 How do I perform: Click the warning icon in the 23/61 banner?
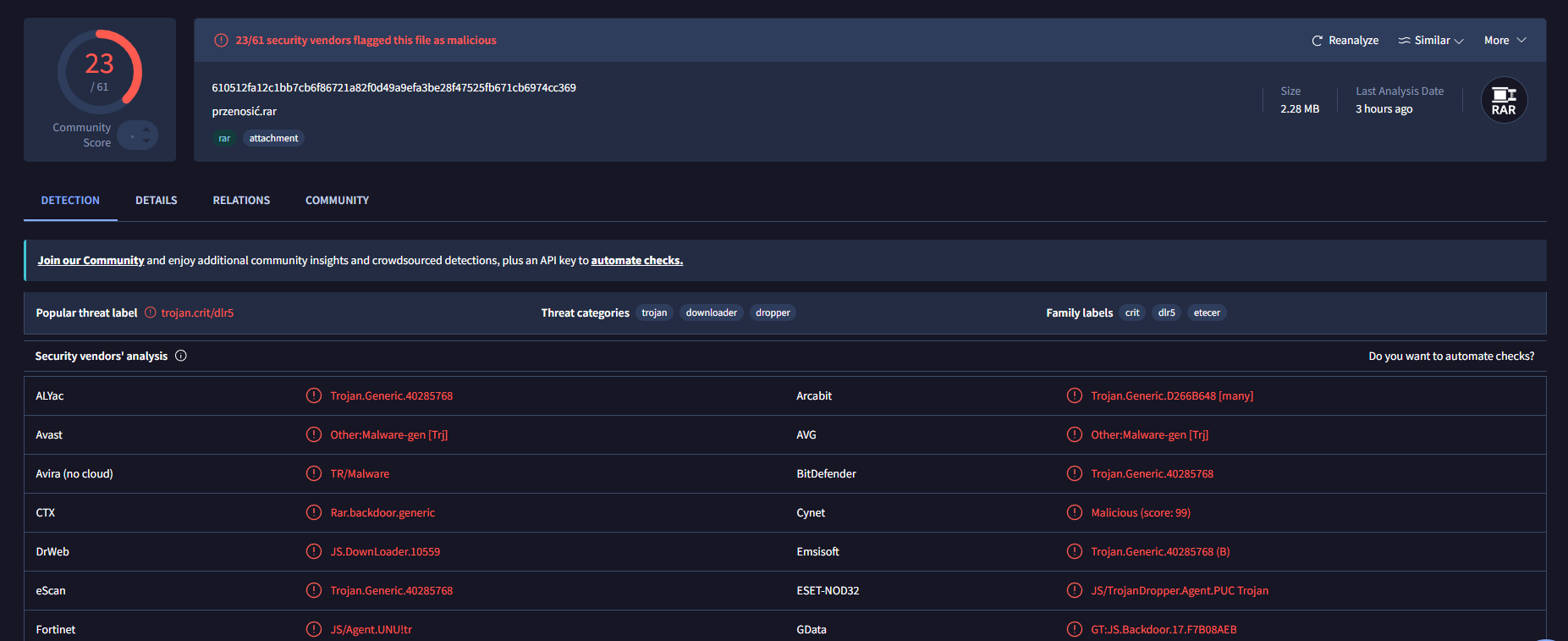221,40
